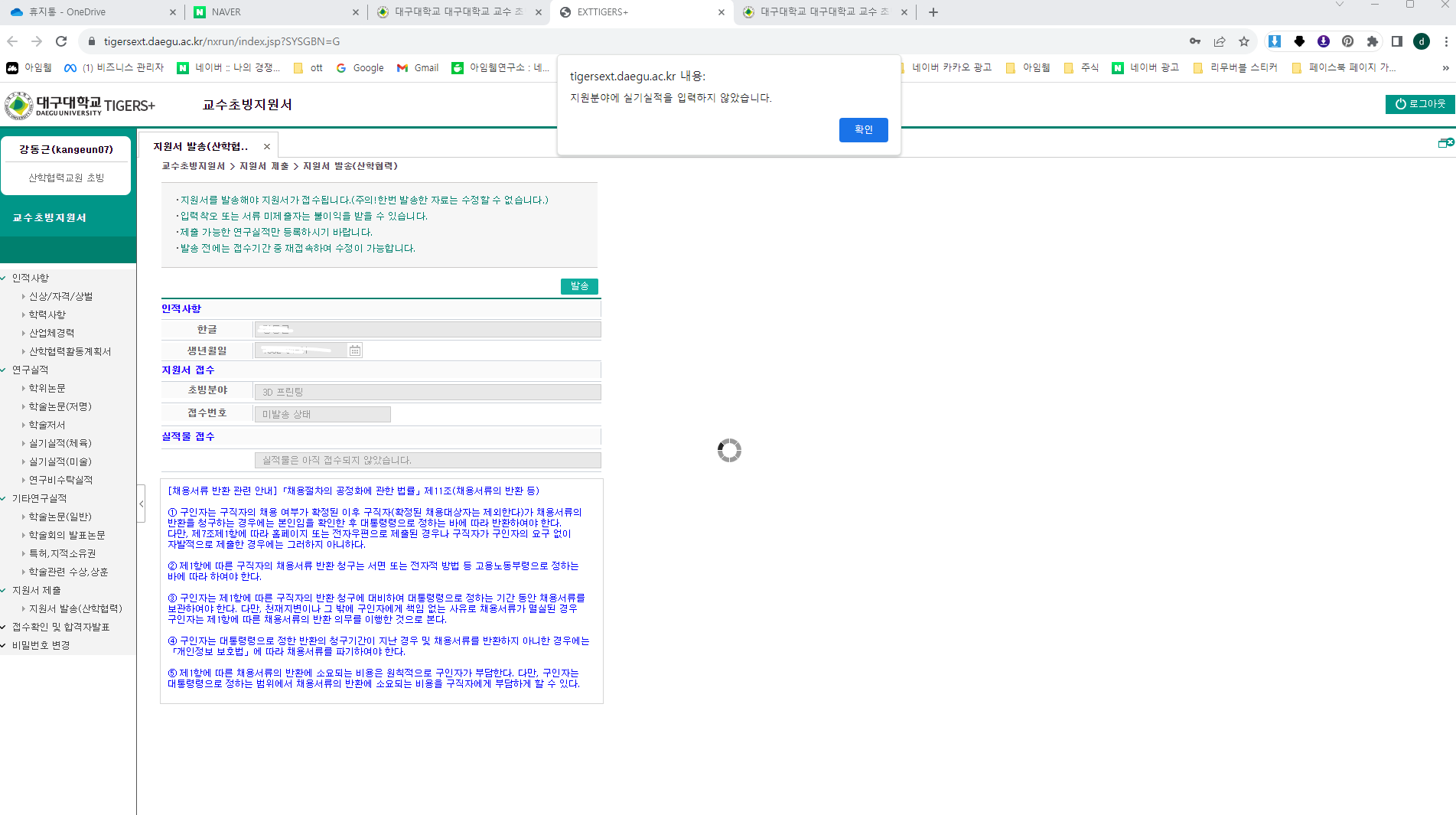
Task: Click the 로그아웃 button
Action: [x=1420, y=104]
